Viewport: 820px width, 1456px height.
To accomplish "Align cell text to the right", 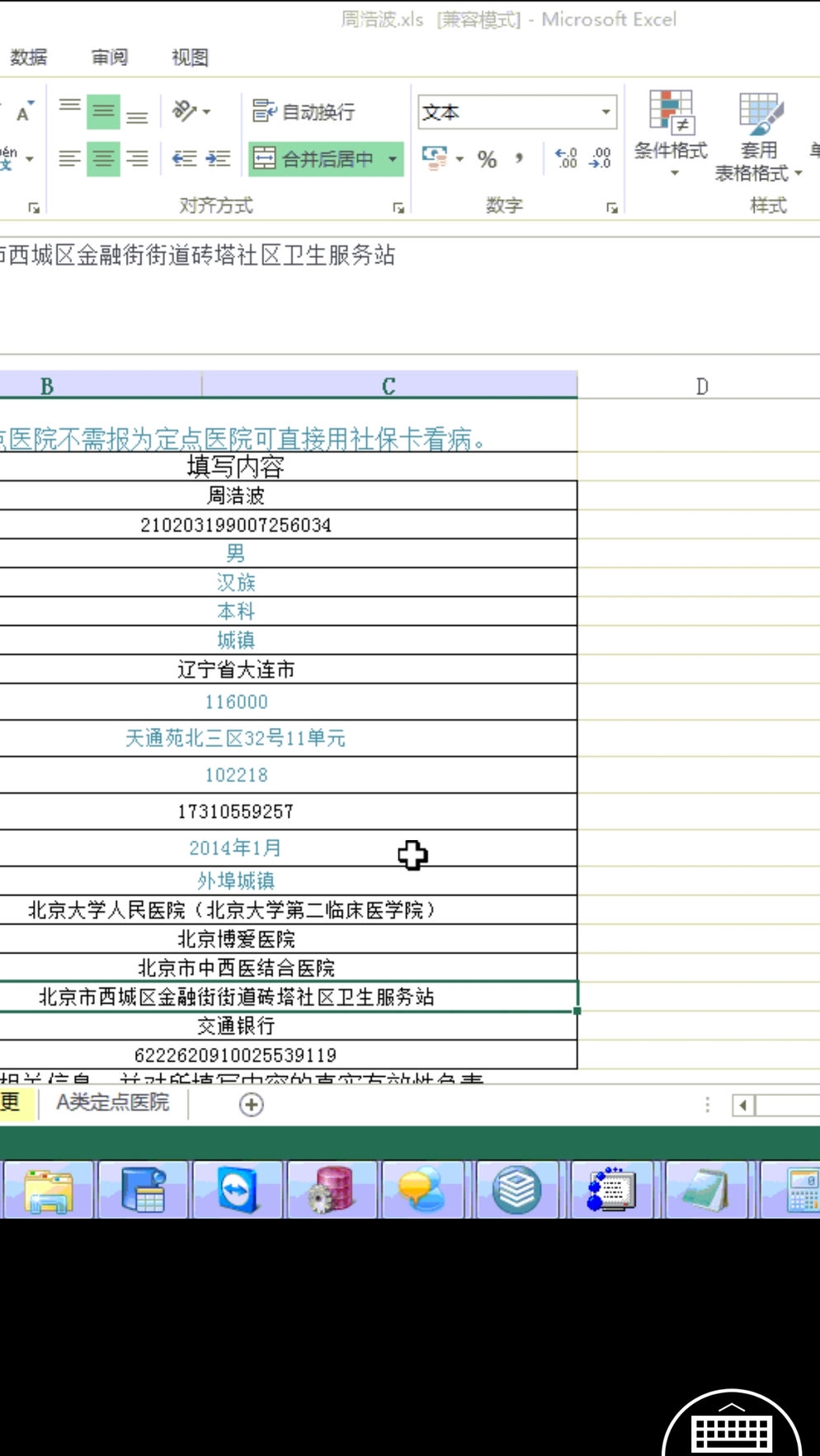I will (x=137, y=158).
